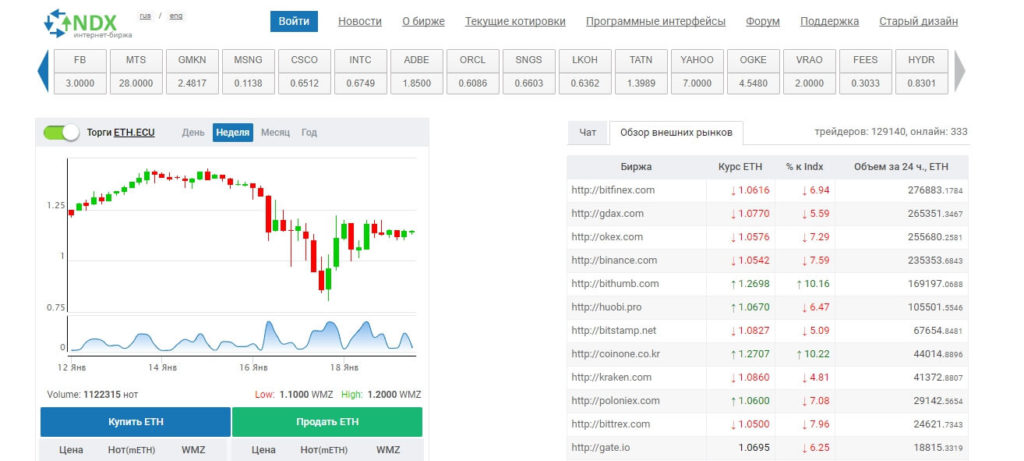Select the YAHOO ticker tile
The width and height of the screenshot is (1024, 461).
(697, 71)
